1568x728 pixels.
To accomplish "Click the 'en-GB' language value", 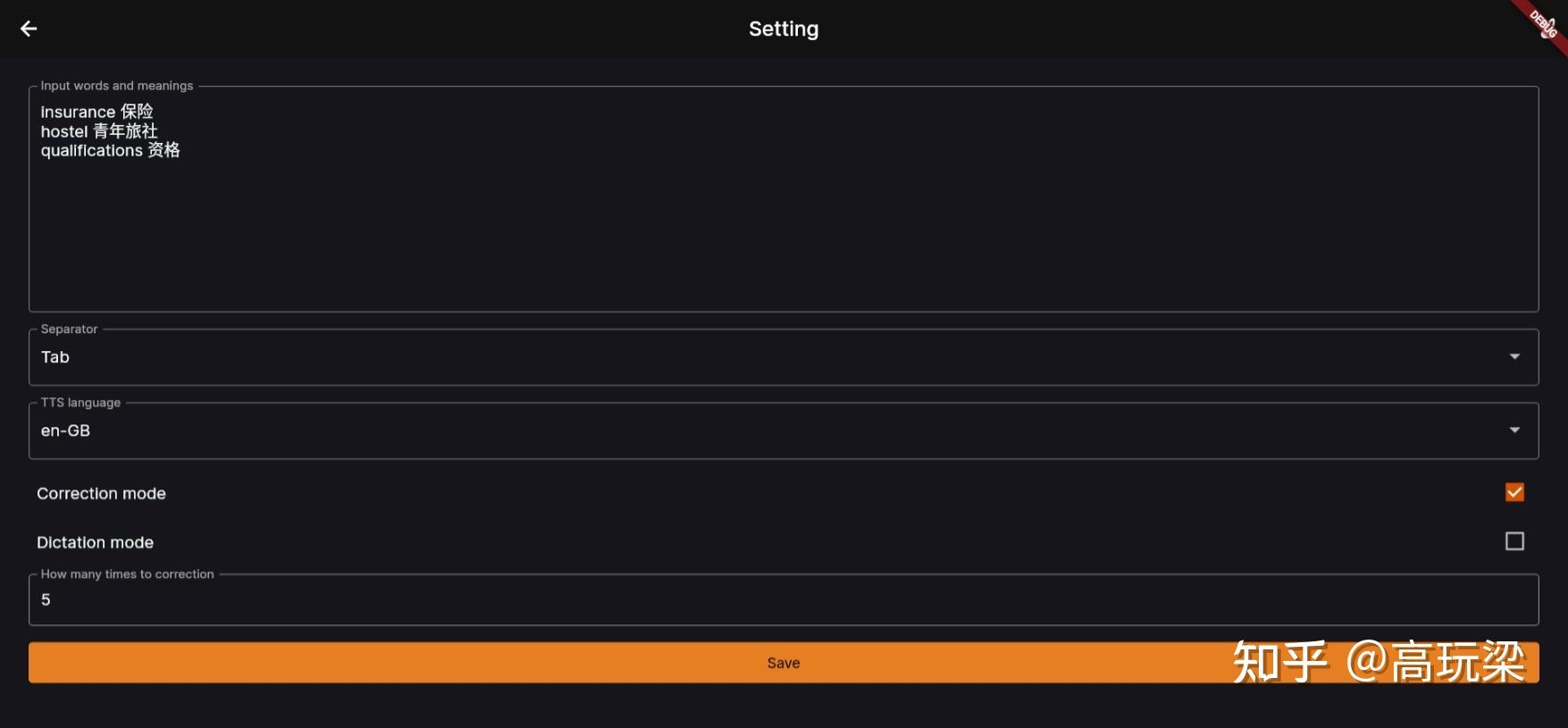I will [65, 431].
